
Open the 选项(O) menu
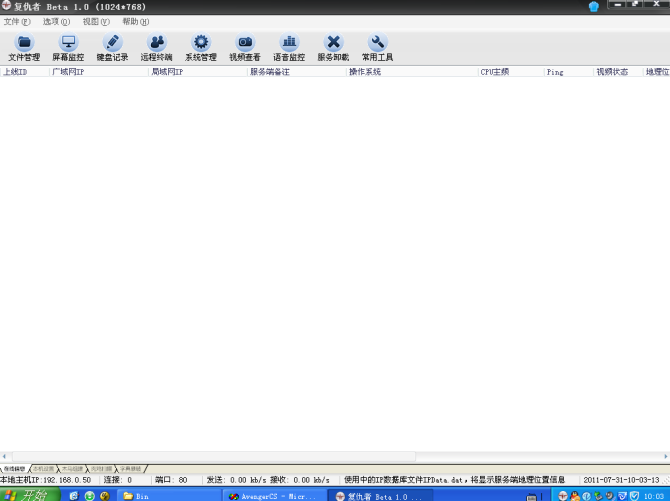click(56, 21)
